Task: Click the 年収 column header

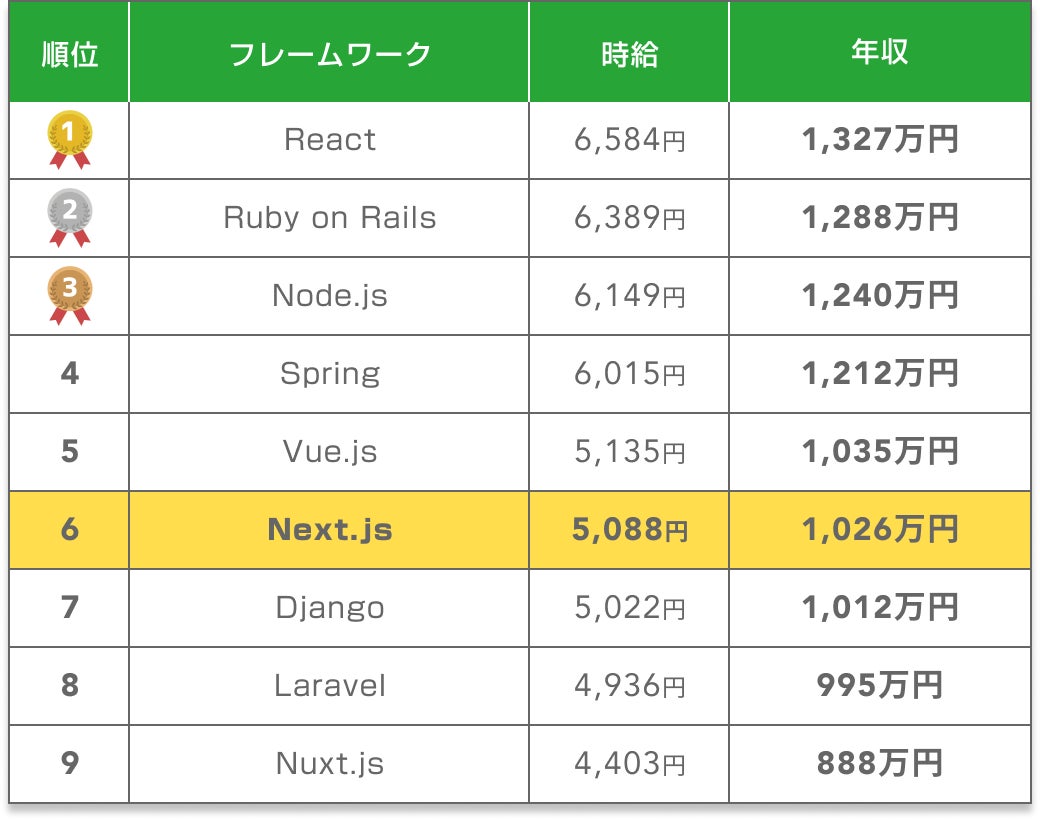Action: tap(879, 53)
